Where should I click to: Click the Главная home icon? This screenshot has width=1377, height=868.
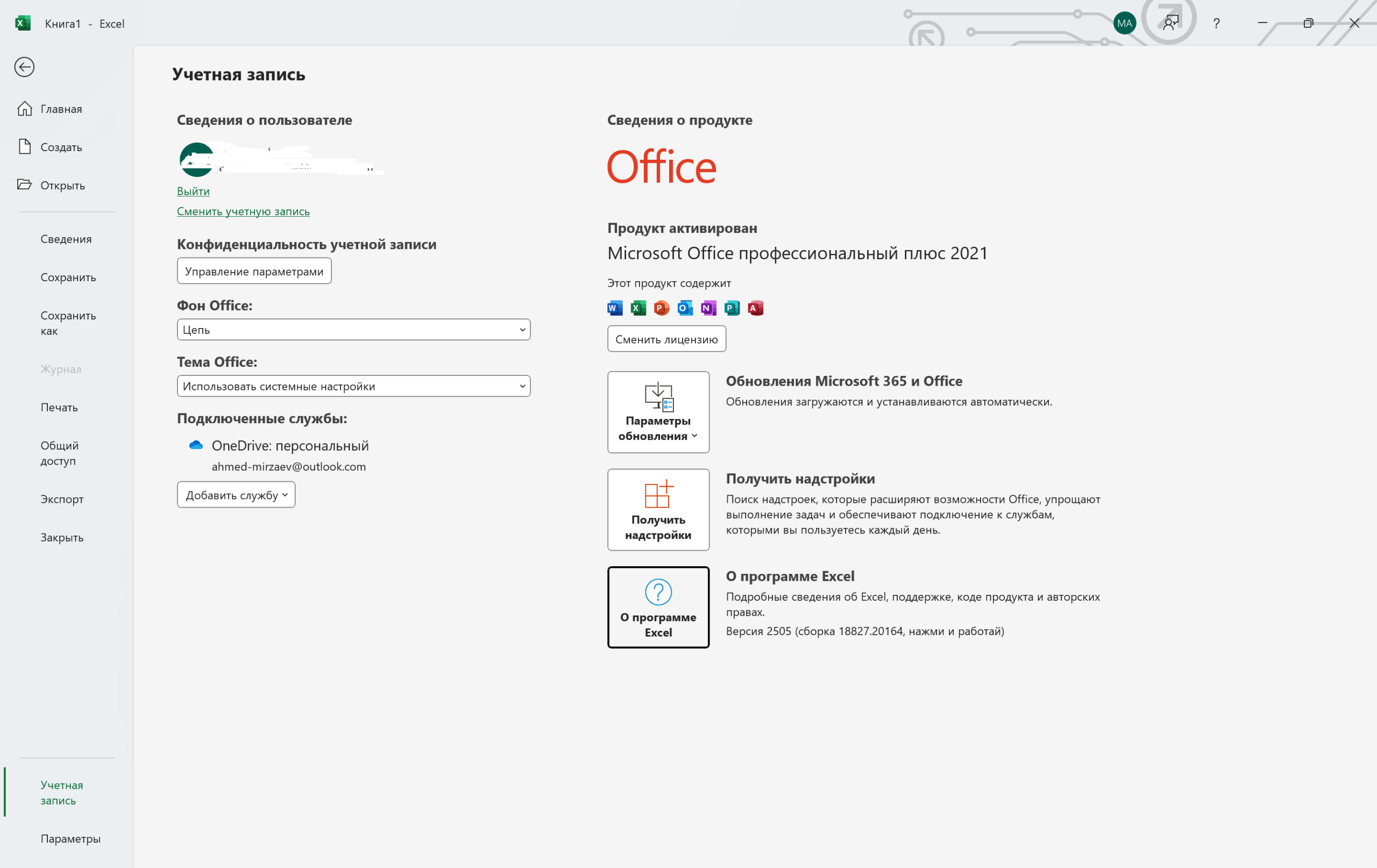25,109
